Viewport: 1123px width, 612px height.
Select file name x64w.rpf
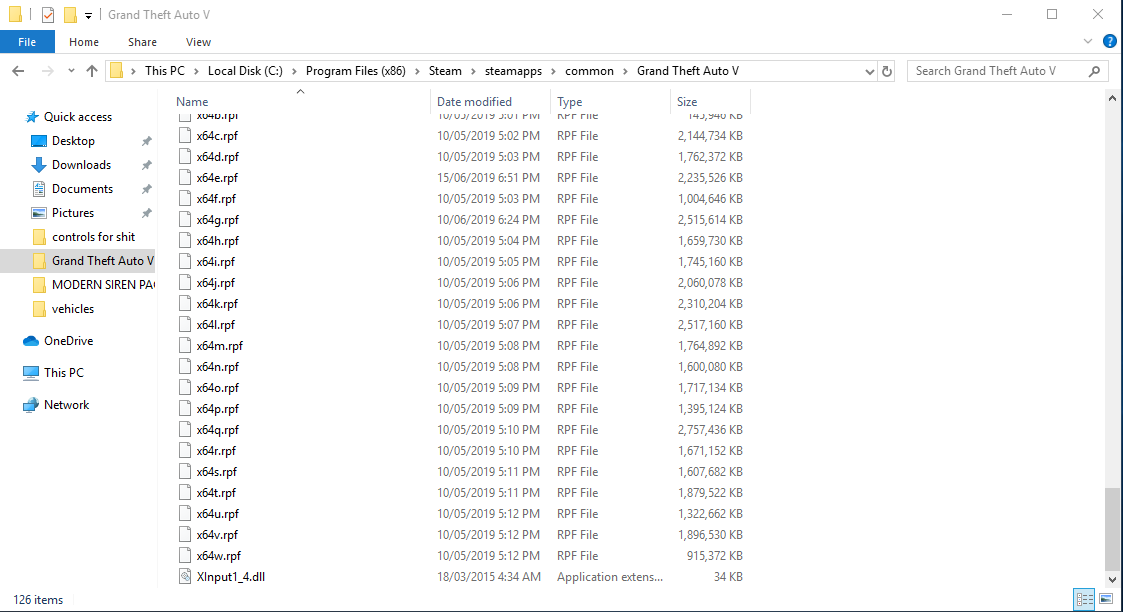218,556
